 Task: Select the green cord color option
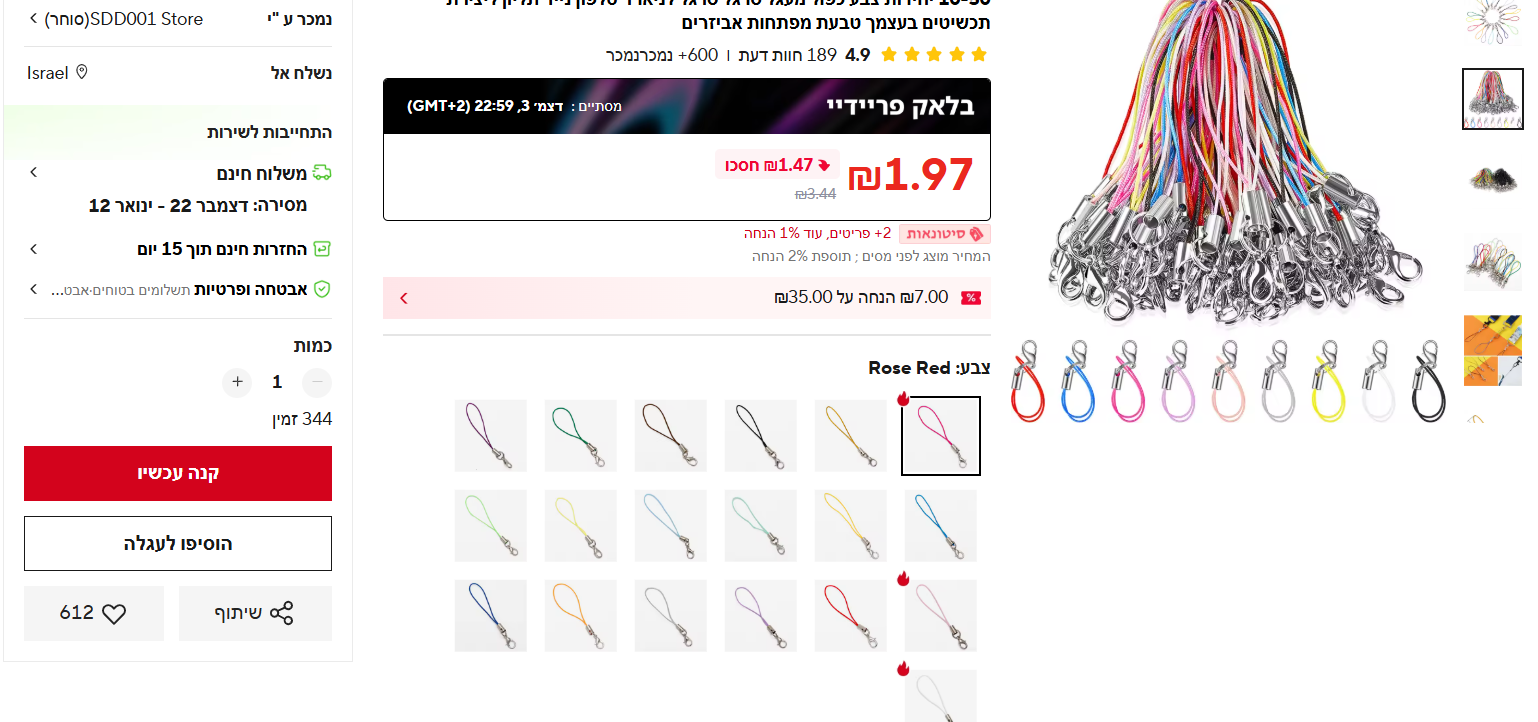coord(581,436)
